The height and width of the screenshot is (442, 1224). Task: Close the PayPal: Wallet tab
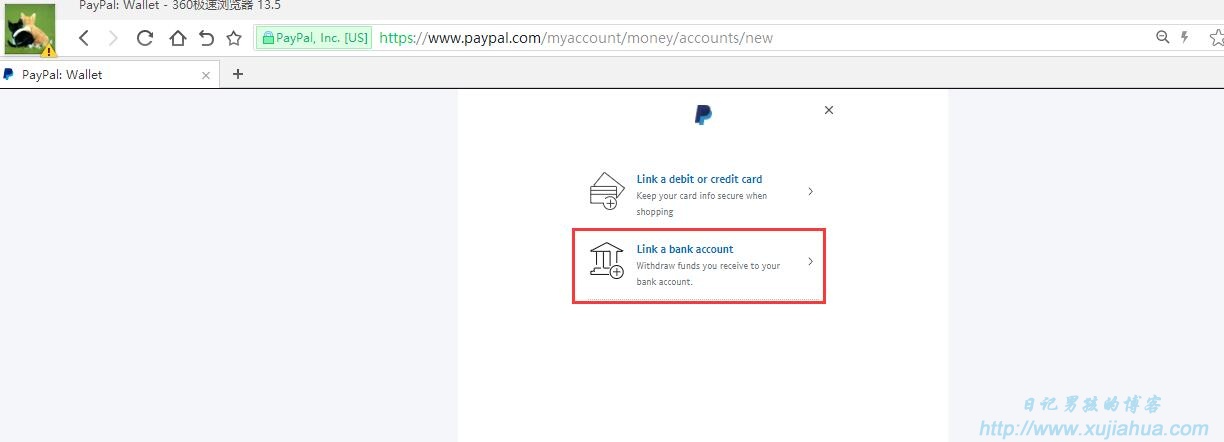coord(206,74)
